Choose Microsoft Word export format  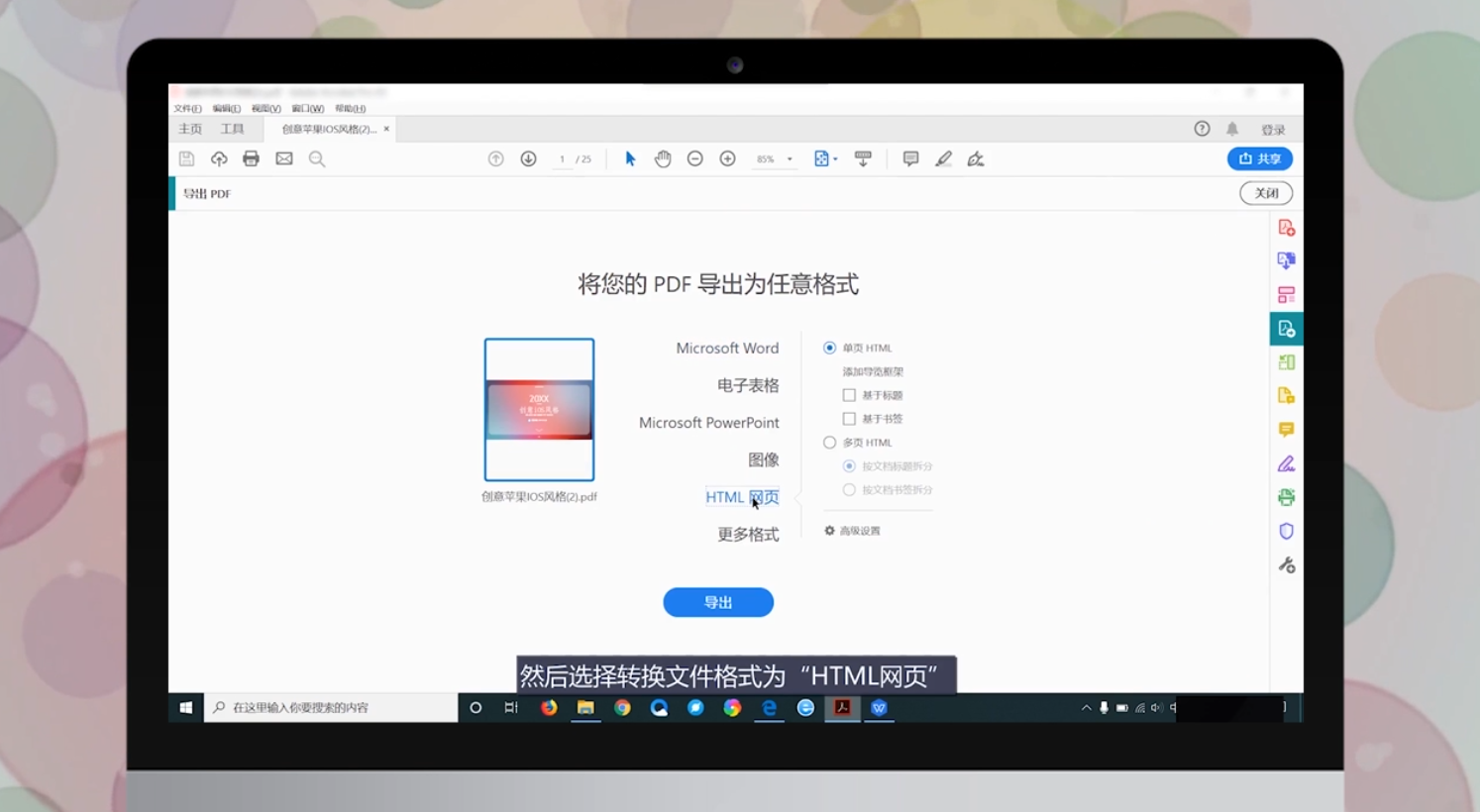(x=727, y=348)
